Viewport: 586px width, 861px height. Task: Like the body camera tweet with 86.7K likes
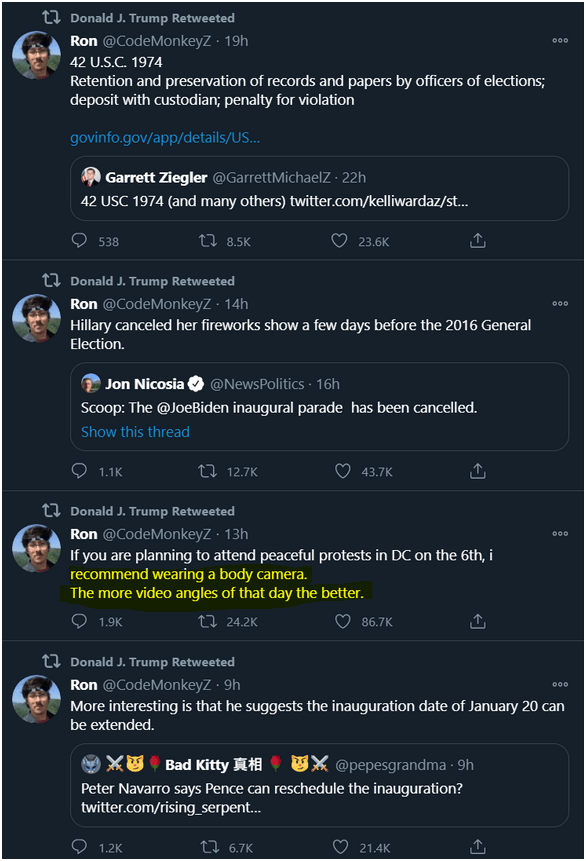coord(343,622)
